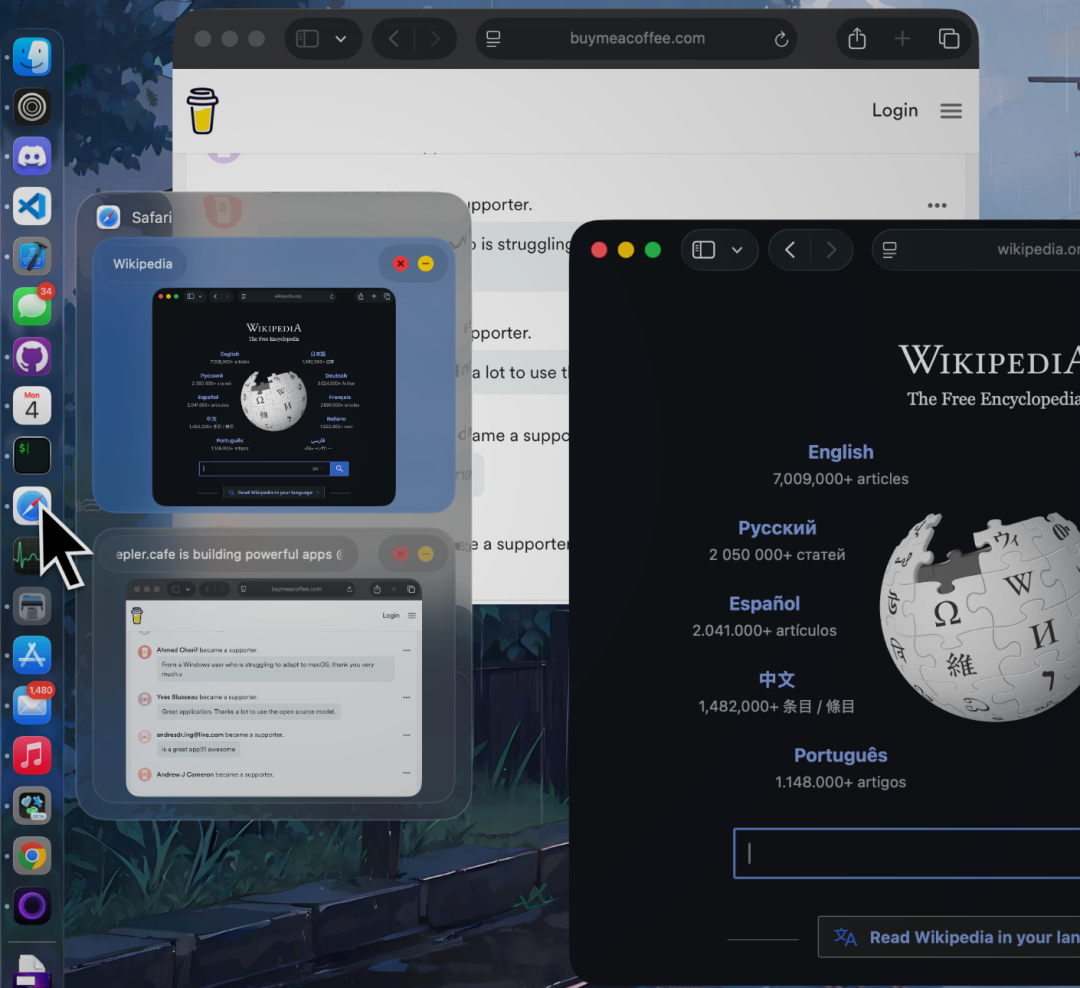Open Music app from dock
Viewport: 1080px width, 988px height.
[32, 756]
